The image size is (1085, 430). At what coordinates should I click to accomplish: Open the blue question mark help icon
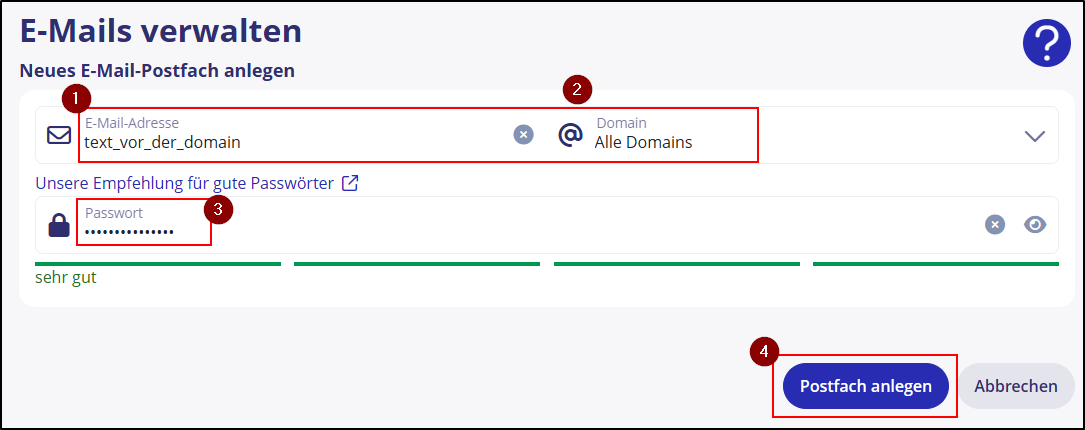coord(1046,44)
